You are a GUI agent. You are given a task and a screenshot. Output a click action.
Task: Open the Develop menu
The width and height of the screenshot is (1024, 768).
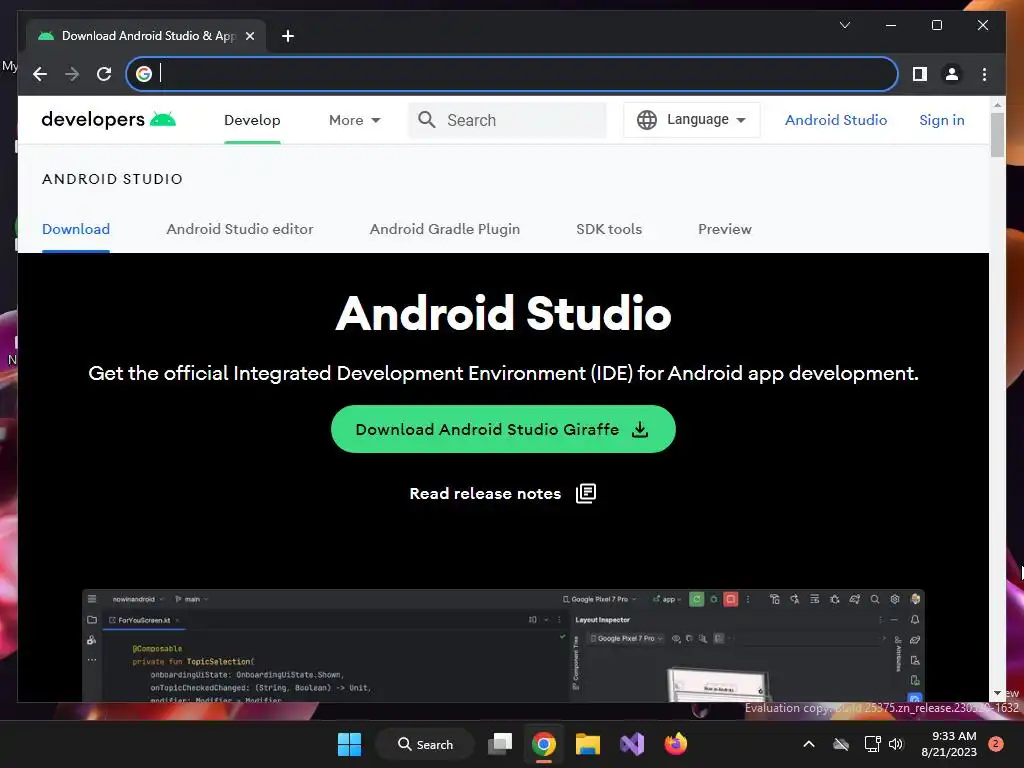[252, 120]
